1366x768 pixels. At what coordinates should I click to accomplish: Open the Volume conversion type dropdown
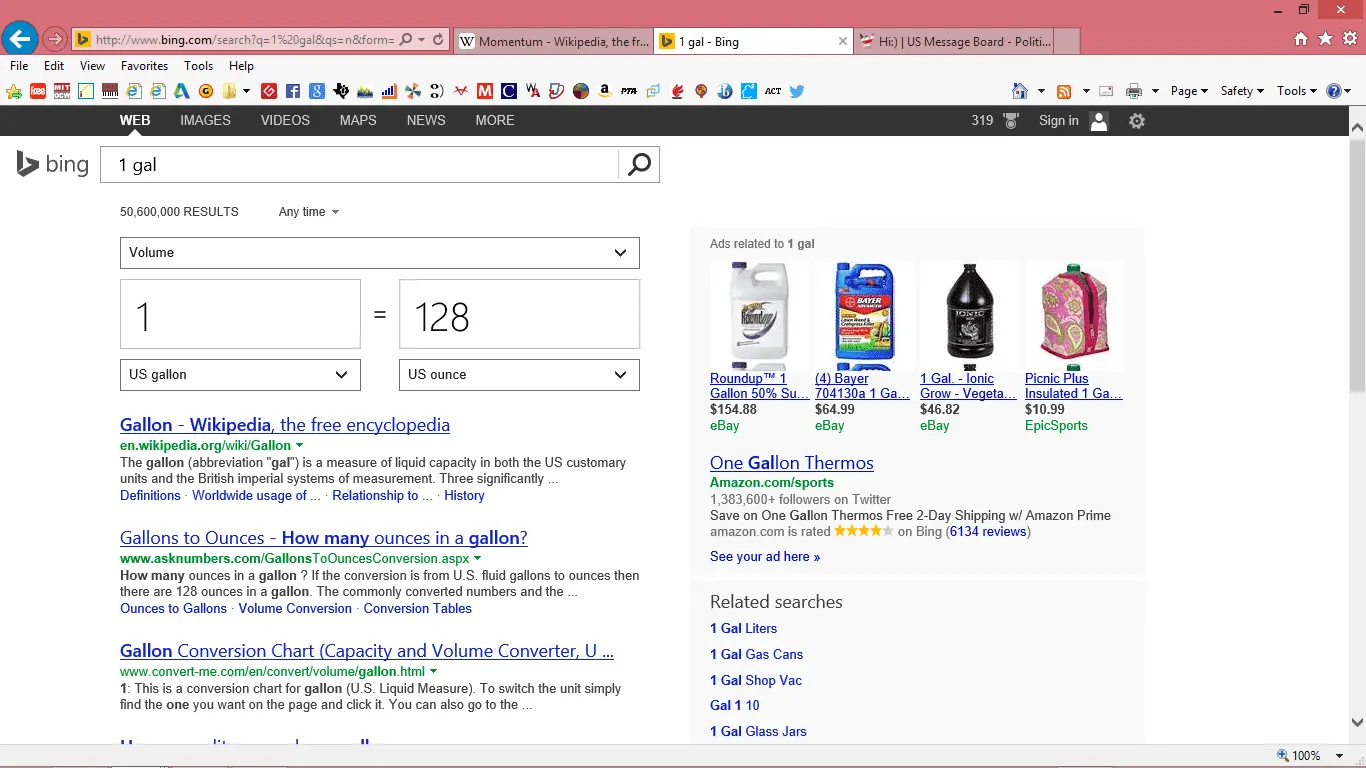pos(380,253)
